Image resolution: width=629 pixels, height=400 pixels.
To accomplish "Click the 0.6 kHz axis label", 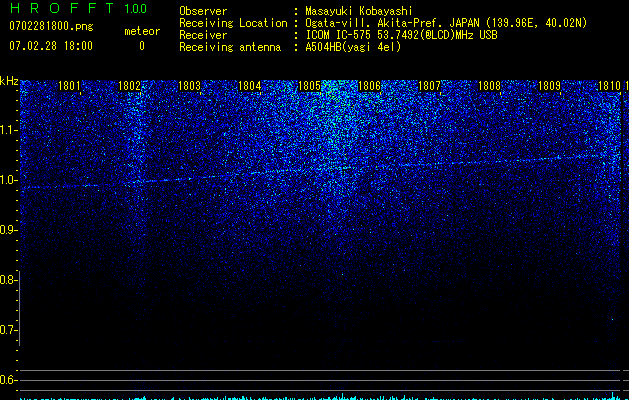I will [8, 380].
